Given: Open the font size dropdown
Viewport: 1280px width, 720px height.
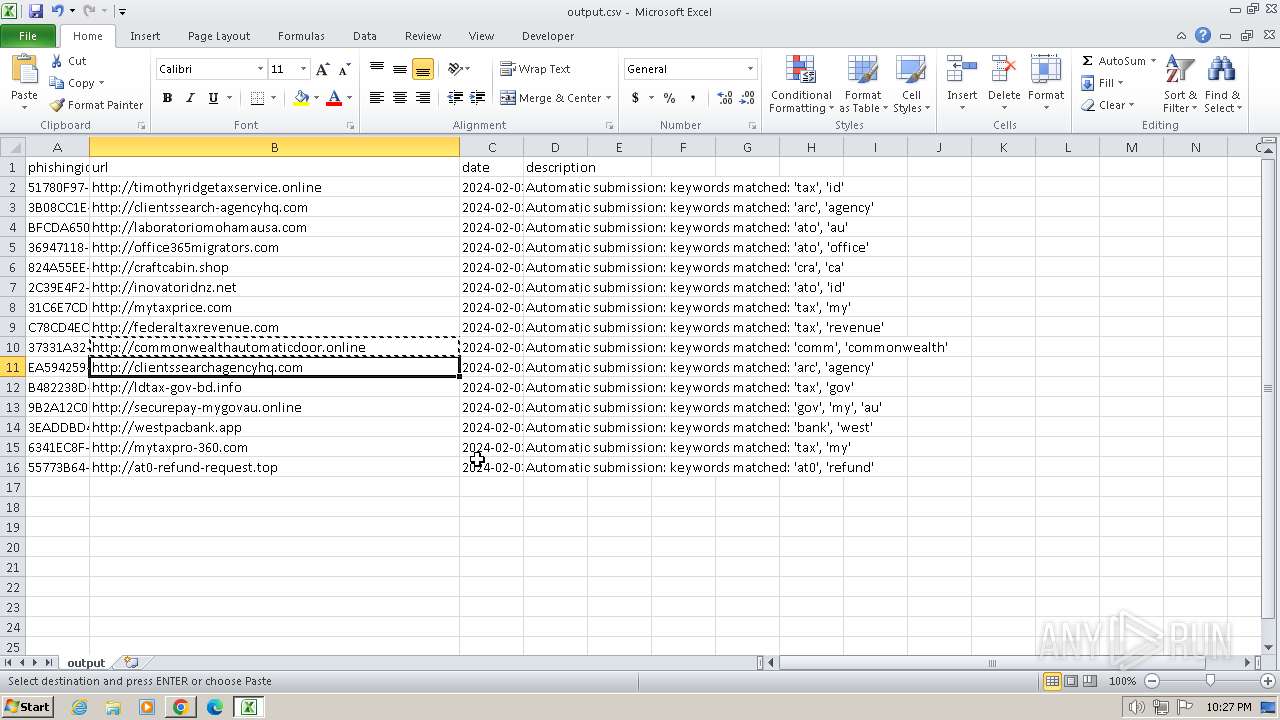Looking at the screenshot, I should (x=303, y=69).
